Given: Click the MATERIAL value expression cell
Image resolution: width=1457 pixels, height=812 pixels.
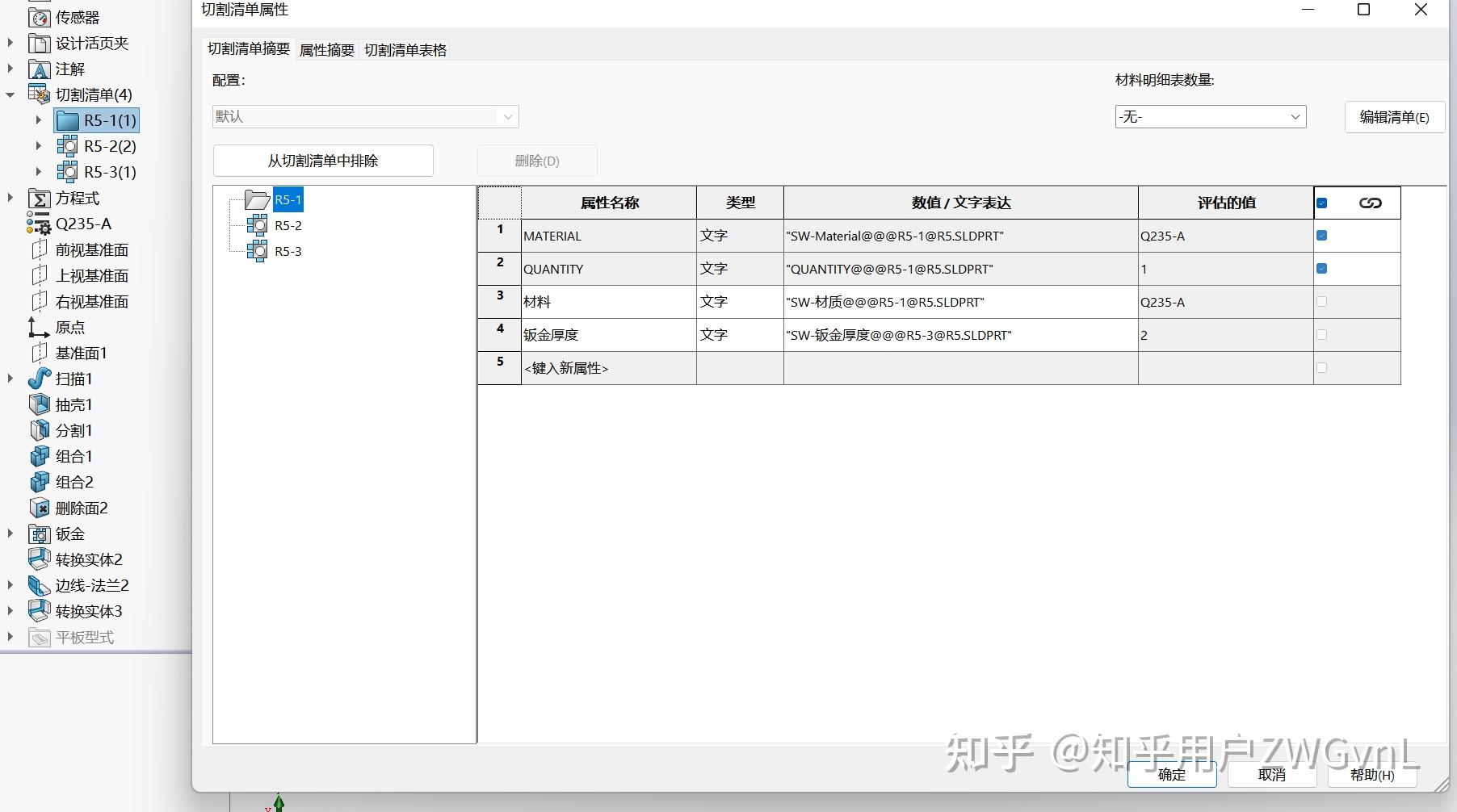Looking at the screenshot, I should 961,236.
